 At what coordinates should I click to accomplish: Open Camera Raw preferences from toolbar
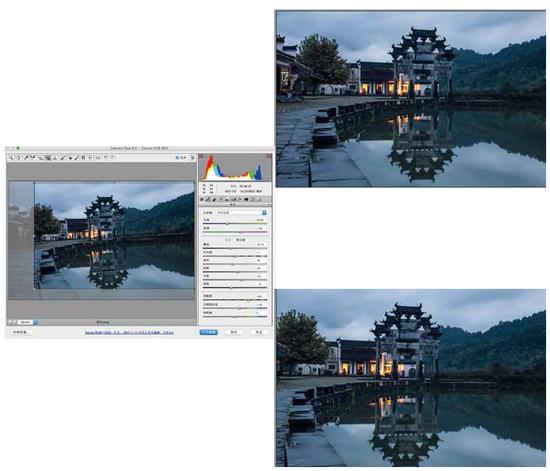pos(98,158)
